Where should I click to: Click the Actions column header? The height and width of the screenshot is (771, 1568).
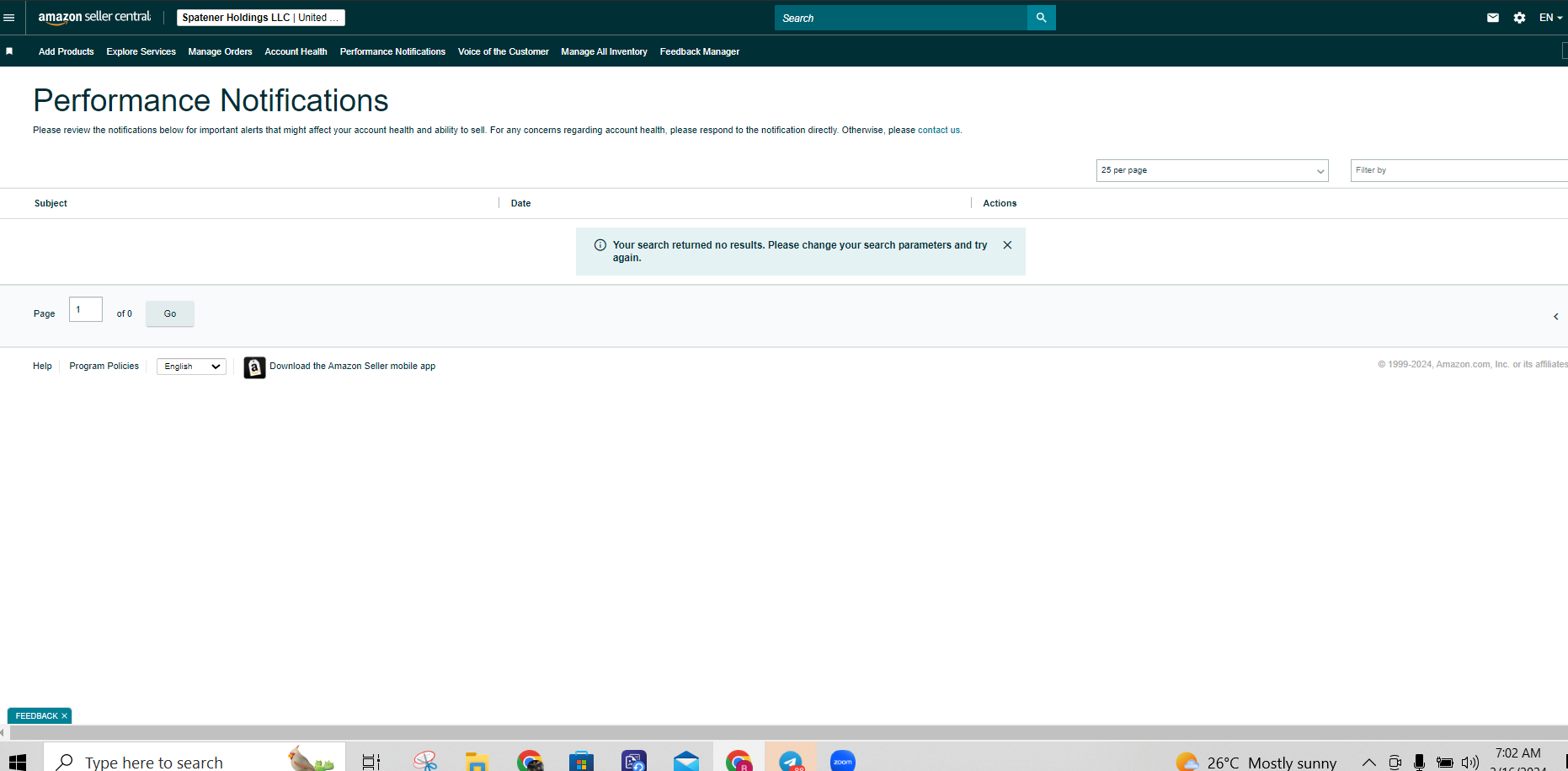[1000, 203]
